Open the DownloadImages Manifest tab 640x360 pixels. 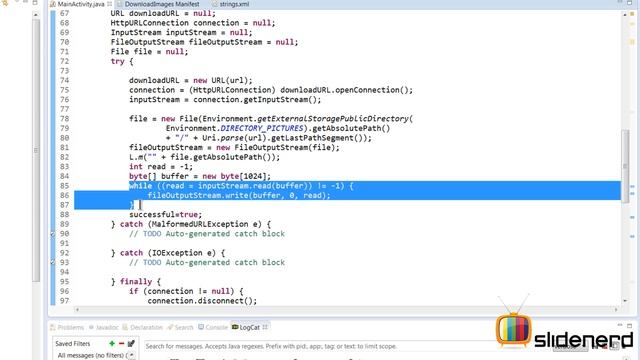pos(162,4)
